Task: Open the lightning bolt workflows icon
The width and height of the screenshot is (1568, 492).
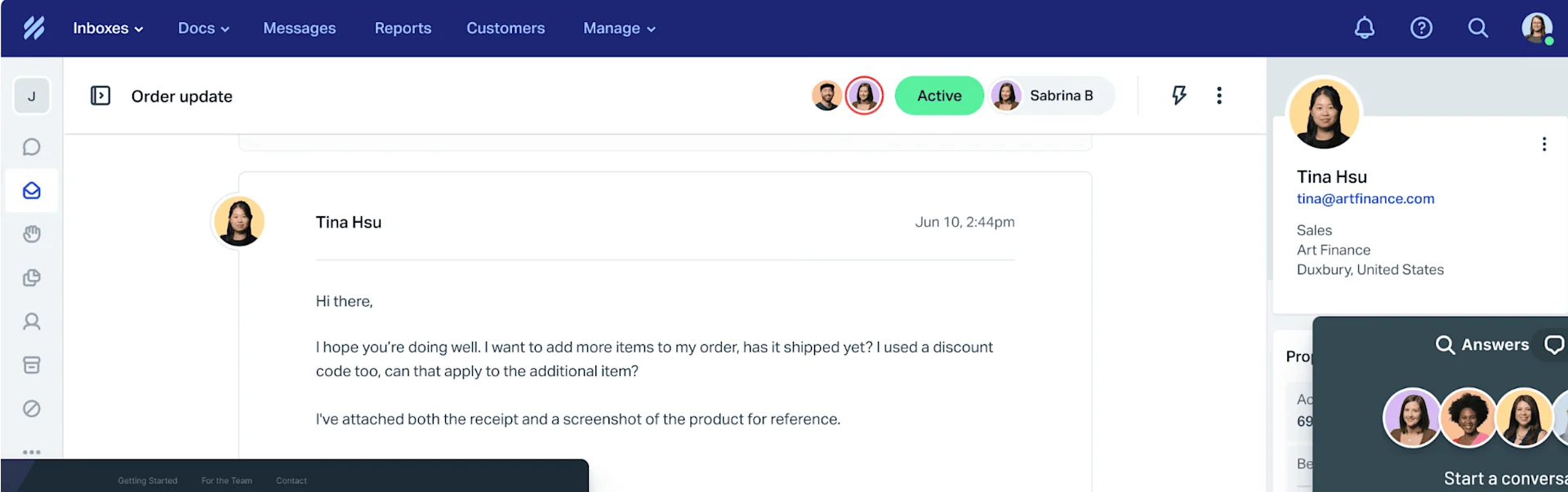Action: (x=1178, y=95)
